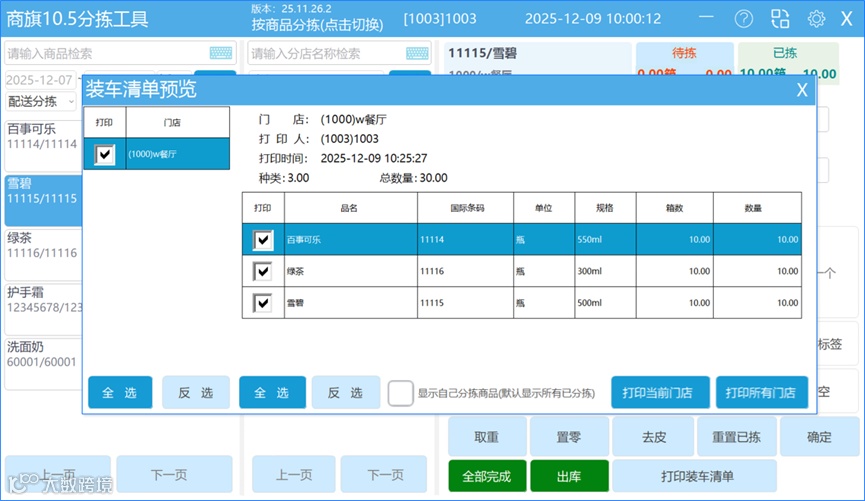
Task: Click 箱数 column header
Action: [674, 208]
